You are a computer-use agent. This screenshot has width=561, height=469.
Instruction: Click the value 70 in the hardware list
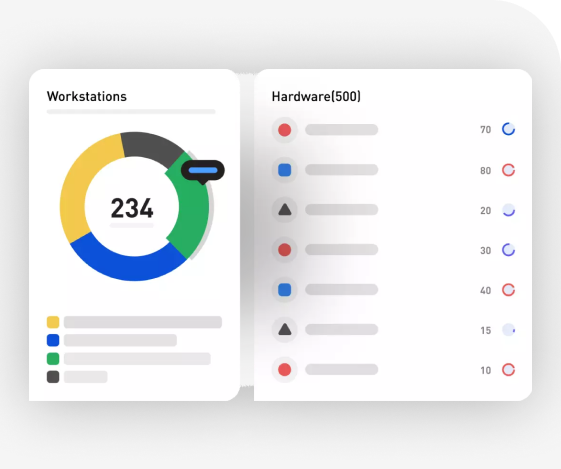pos(486,130)
